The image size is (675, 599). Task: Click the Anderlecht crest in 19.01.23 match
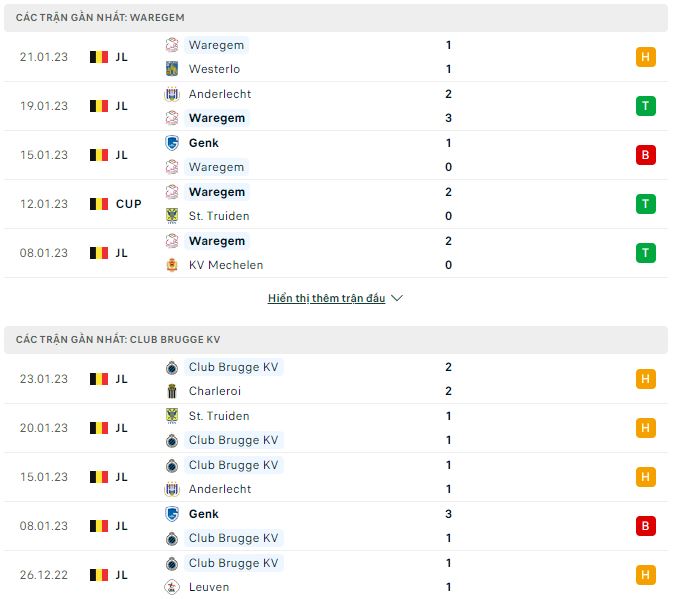172,94
